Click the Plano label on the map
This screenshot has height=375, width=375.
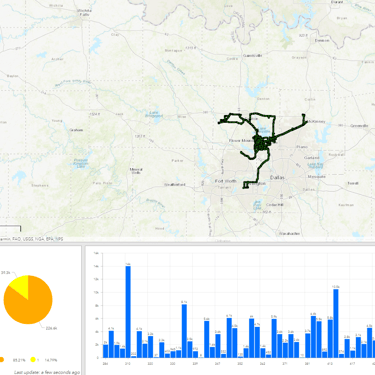tap(302, 147)
